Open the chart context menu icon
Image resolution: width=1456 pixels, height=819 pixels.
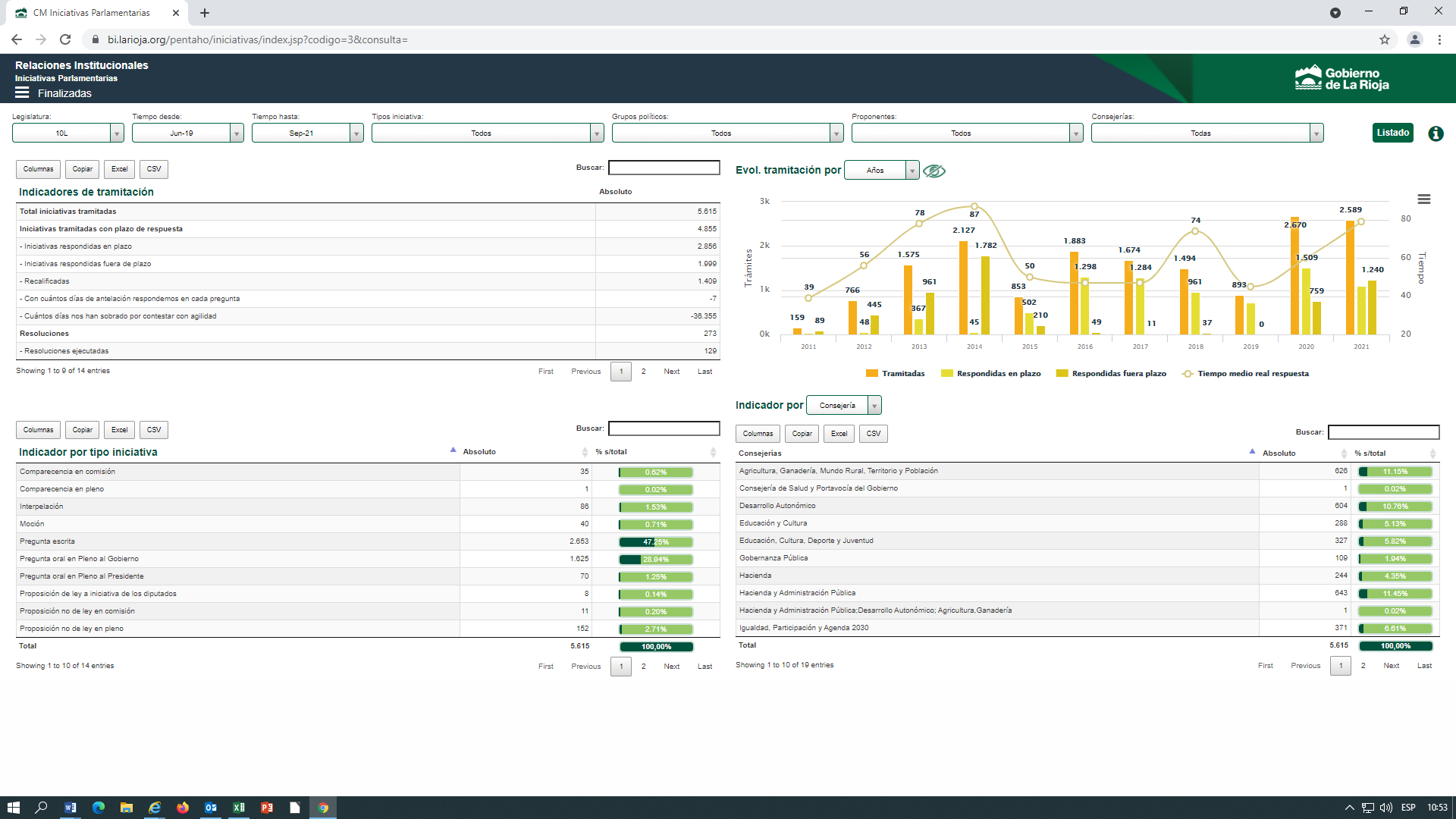1424,199
